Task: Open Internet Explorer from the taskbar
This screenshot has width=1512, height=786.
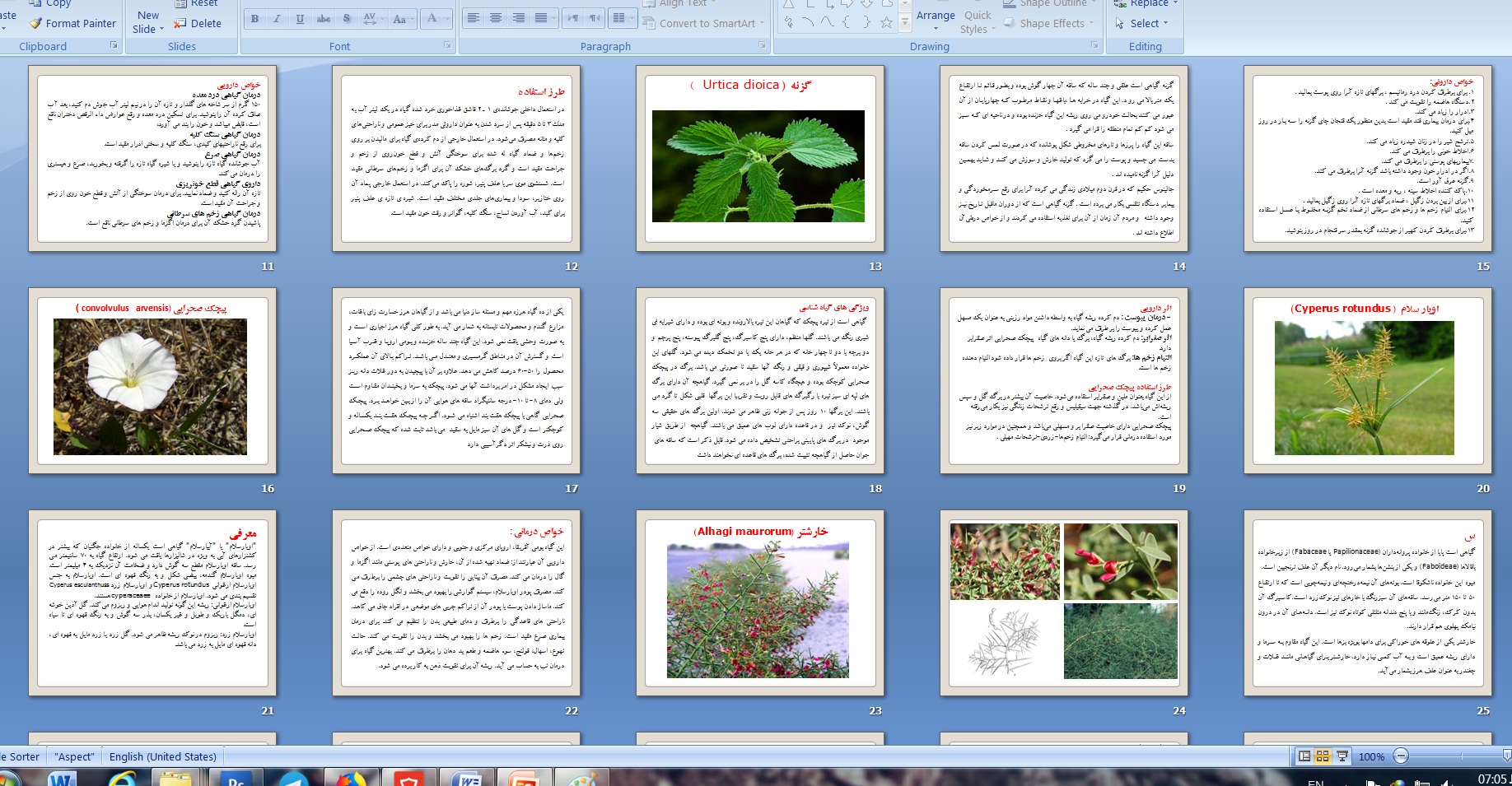Action: click(x=121, y=779)
